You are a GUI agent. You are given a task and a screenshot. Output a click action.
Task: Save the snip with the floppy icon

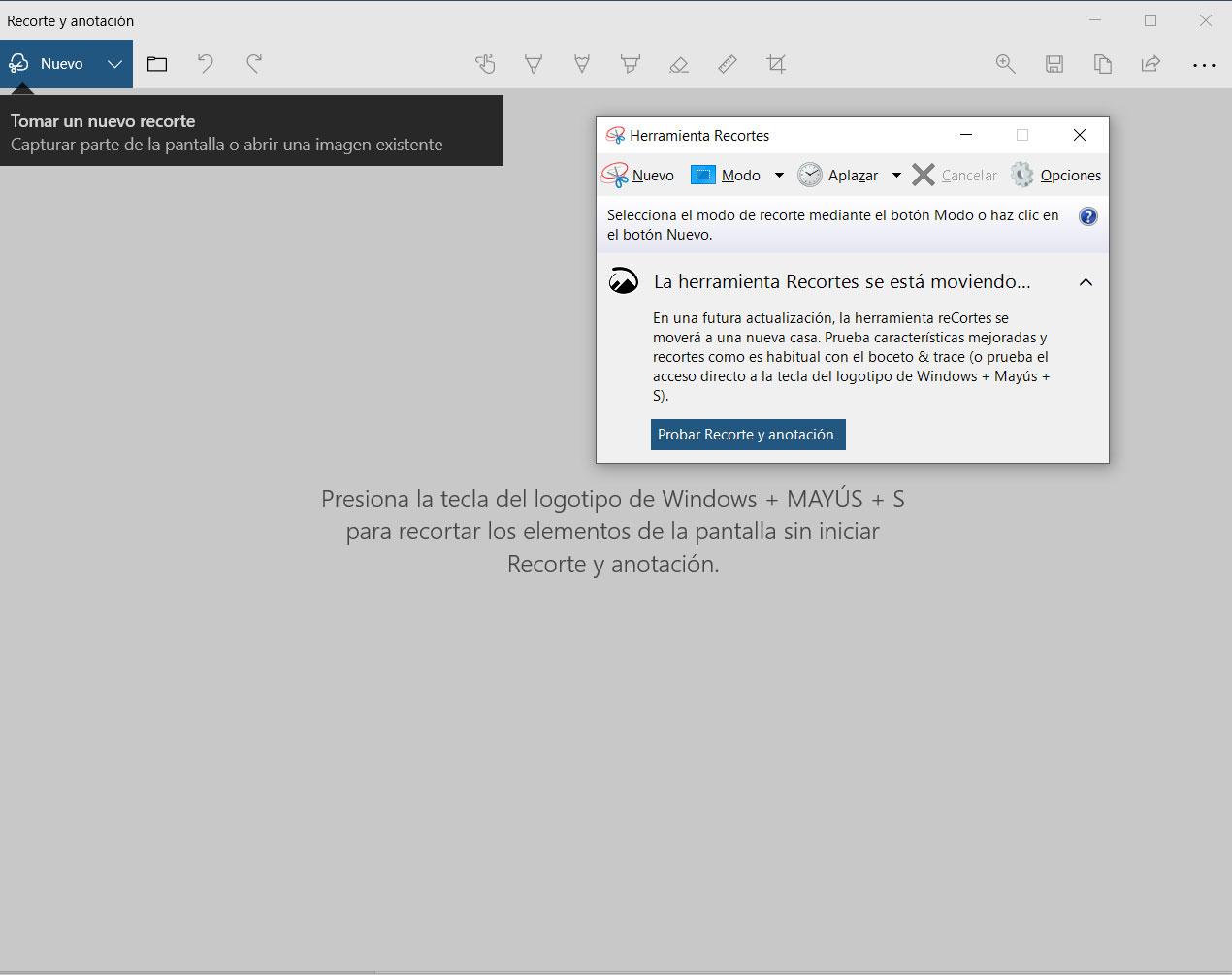(x=1054, y=64)
